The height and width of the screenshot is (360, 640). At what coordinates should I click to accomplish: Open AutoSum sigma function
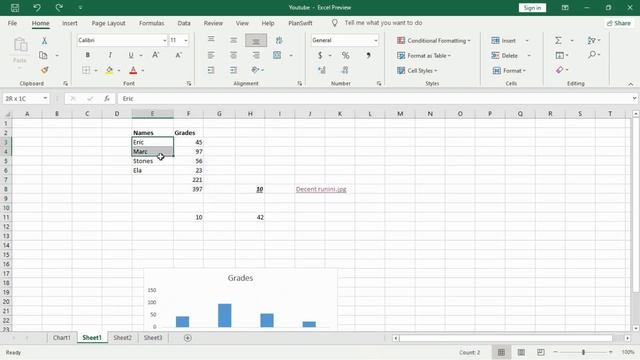coord(558,40)
